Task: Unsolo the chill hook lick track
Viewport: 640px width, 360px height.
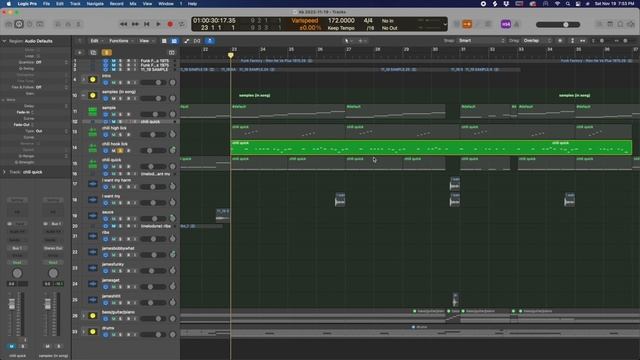Action: [120, 151]
